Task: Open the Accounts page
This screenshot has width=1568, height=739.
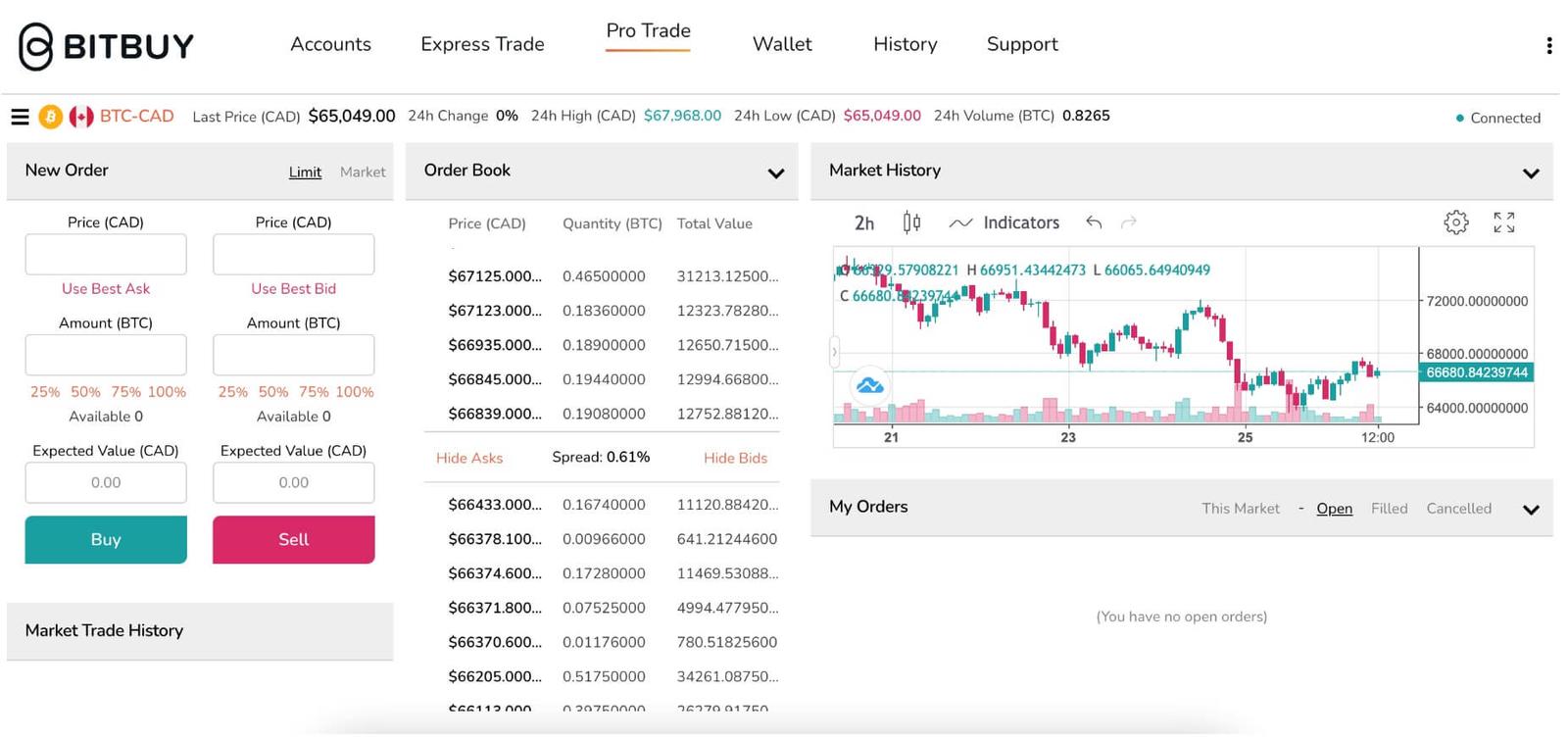Action: click(330, 44)
